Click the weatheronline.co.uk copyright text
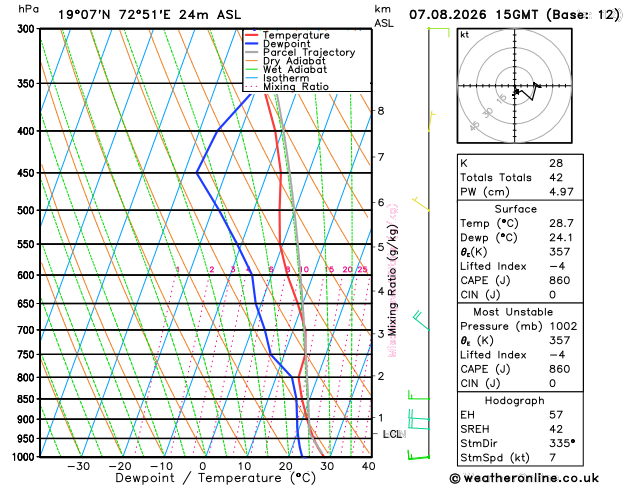This screenshot has width=629, height=486. click(x=524, y=478)
